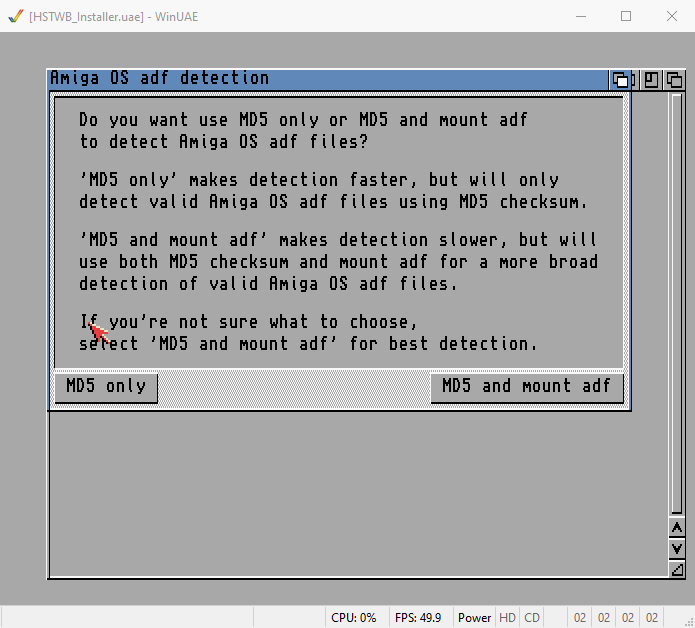Minimize the WinUAE window

581,16
